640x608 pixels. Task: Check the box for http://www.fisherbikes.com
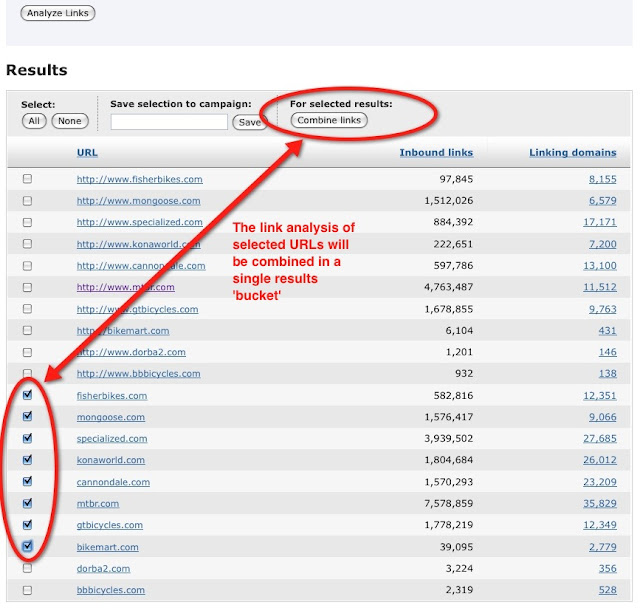point(28,179)
